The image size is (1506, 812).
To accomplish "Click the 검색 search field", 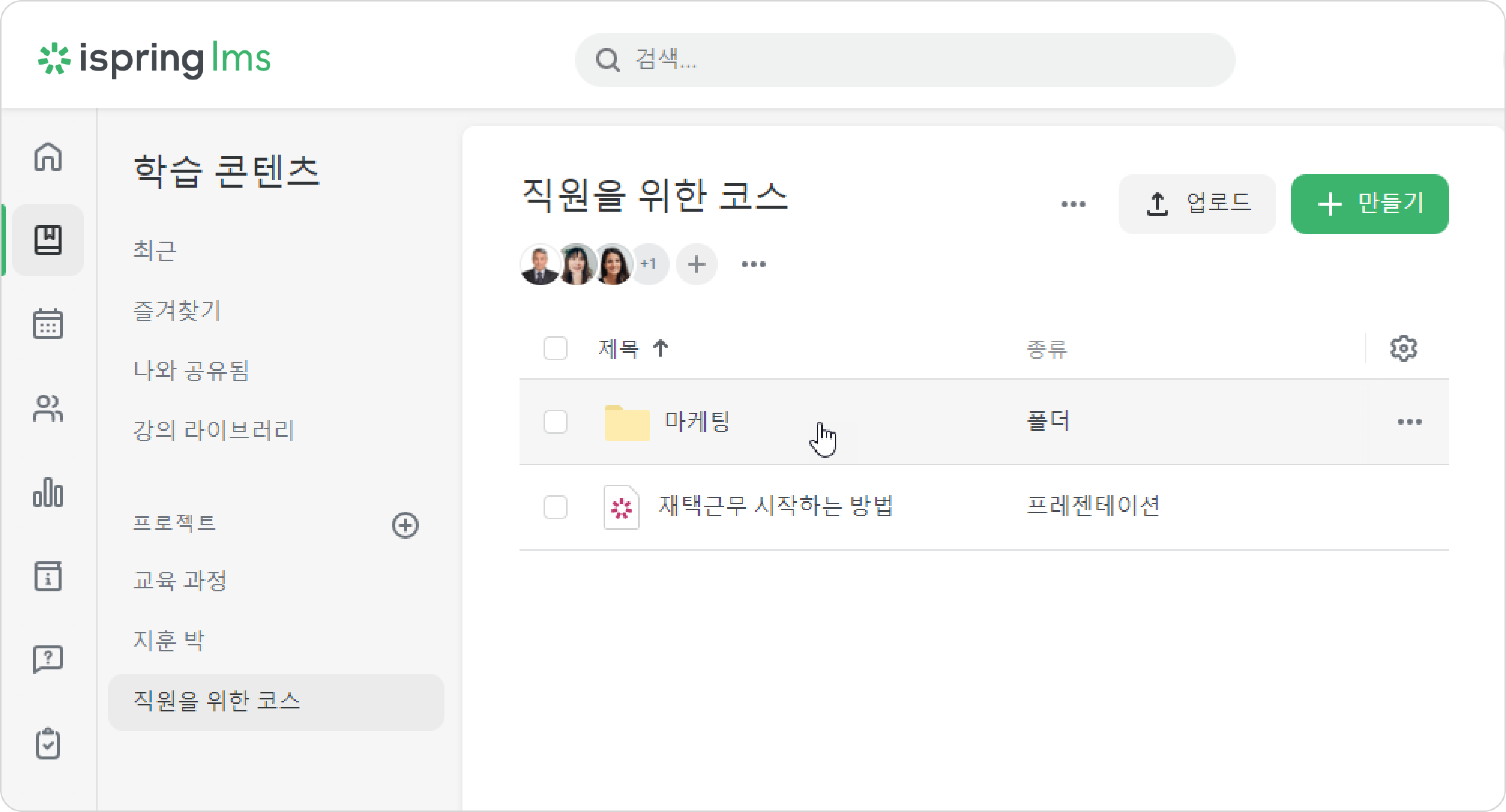I will pyautogui.click(x=905, y=60).
